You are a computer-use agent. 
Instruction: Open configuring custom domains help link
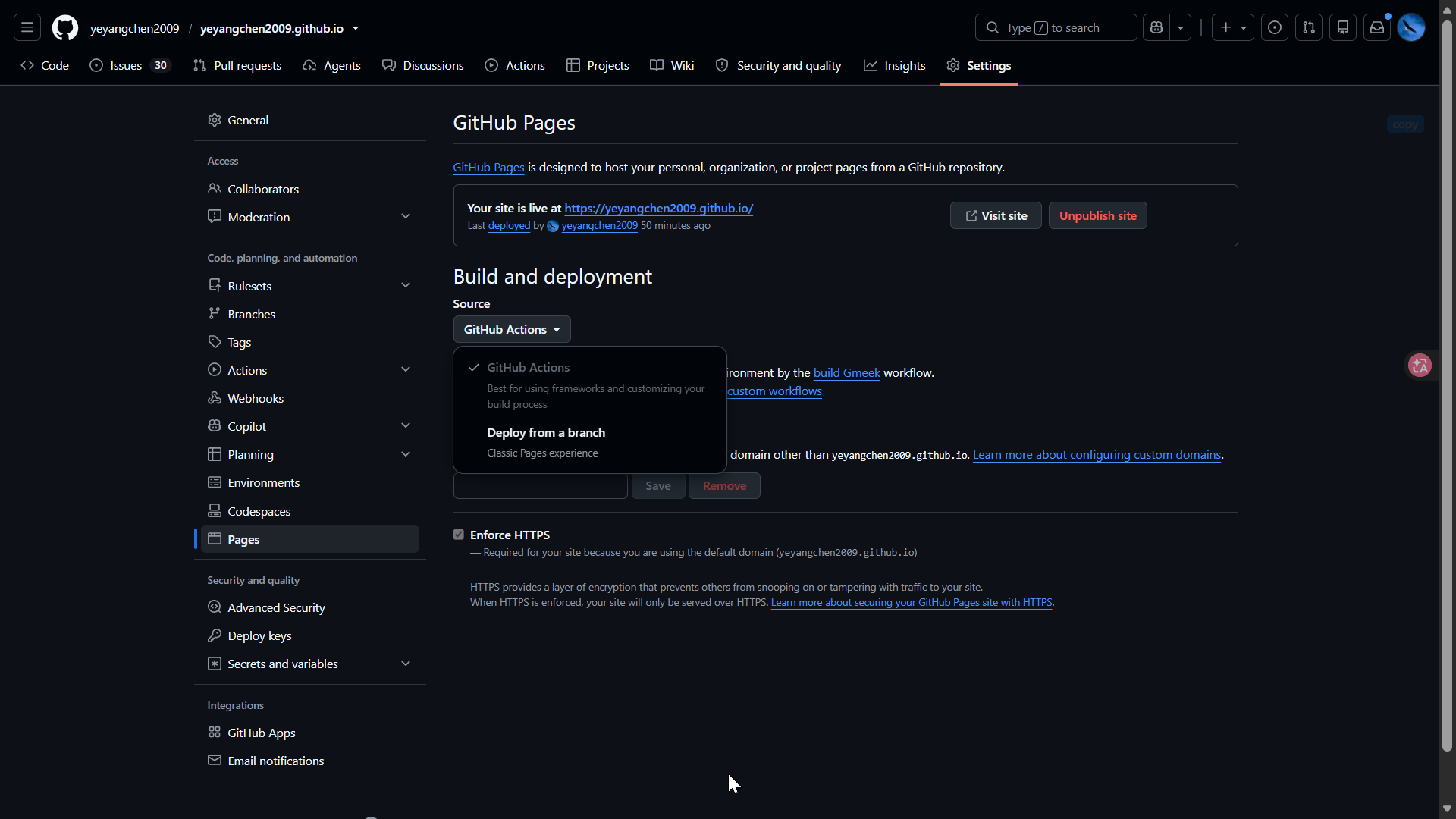pos(1097,455)
